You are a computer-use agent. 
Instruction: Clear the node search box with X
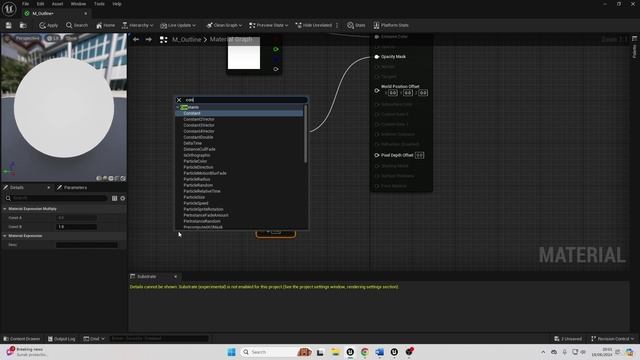(x=179, y=100)
